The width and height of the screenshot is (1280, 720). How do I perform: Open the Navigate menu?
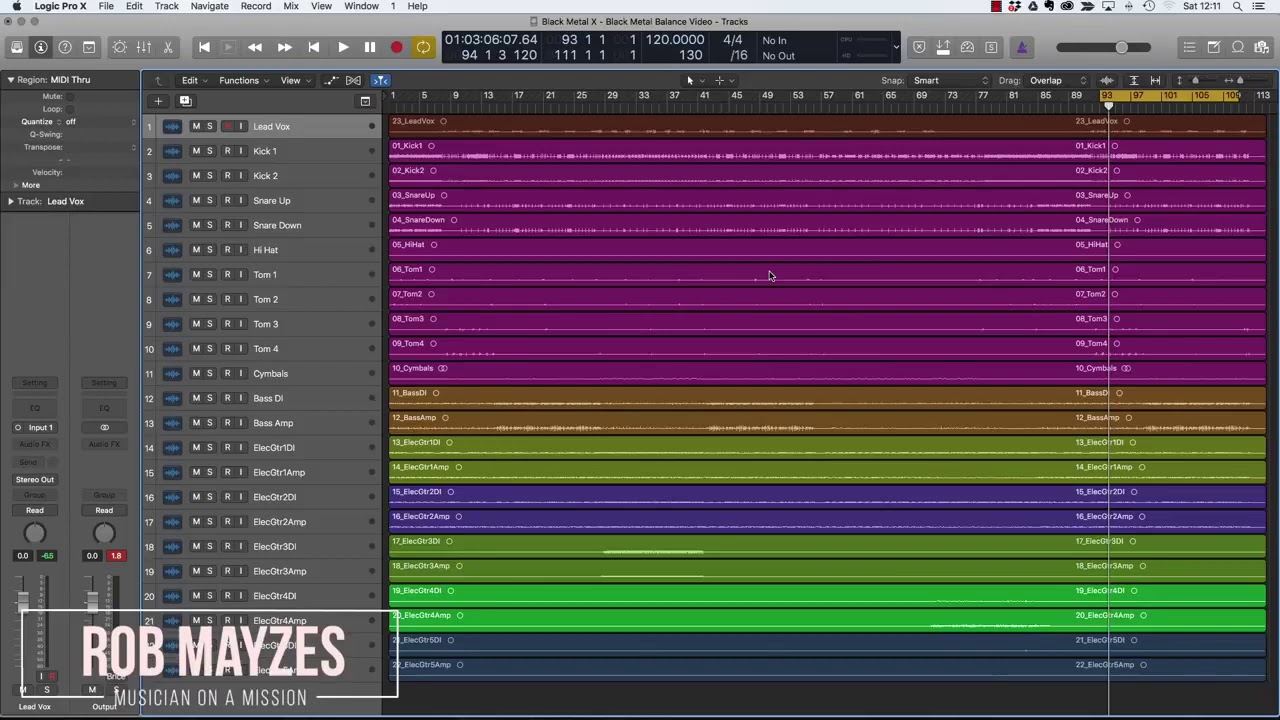(209, 6)
